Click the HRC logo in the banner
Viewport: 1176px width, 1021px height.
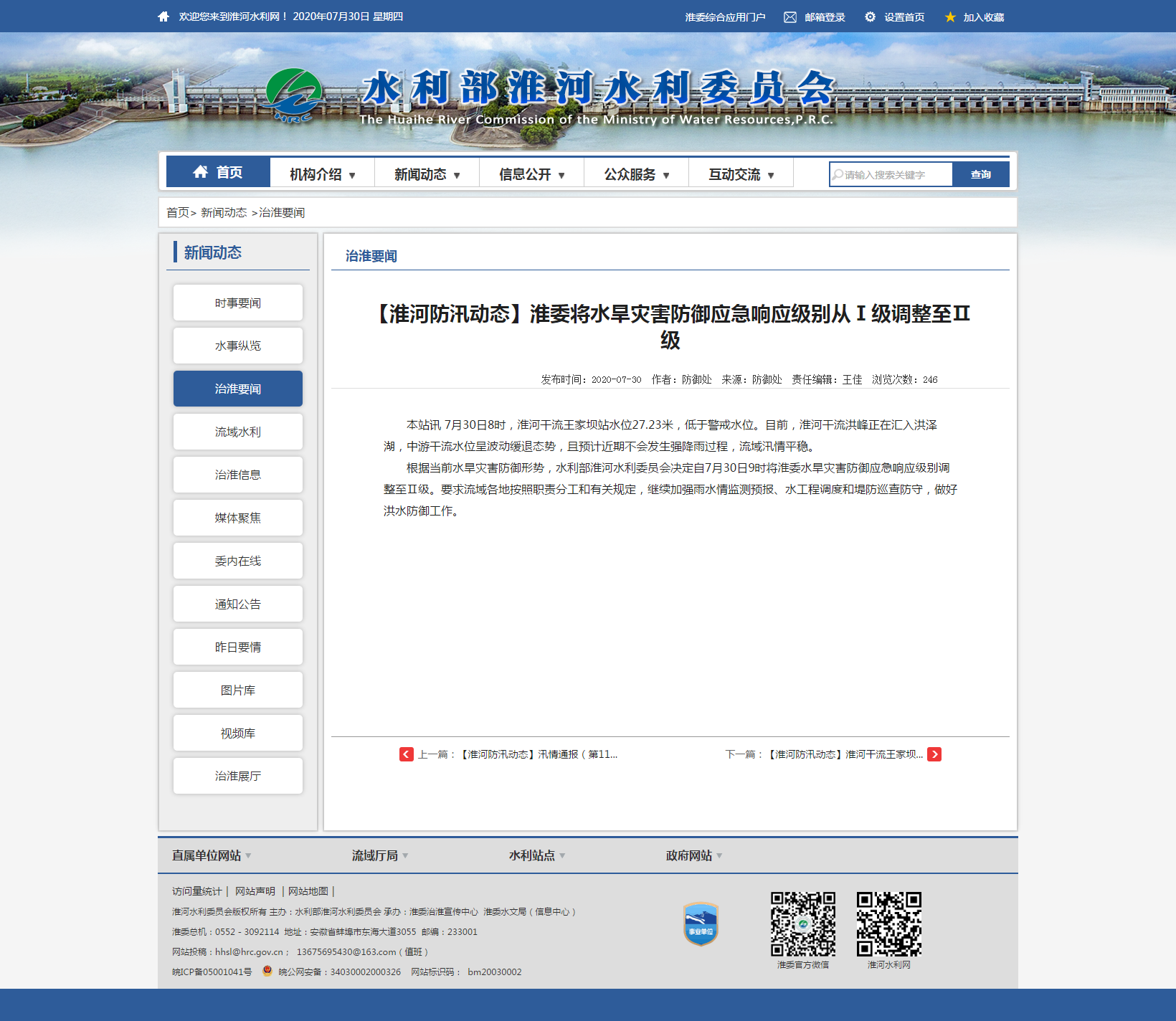[x=293, y=95]
